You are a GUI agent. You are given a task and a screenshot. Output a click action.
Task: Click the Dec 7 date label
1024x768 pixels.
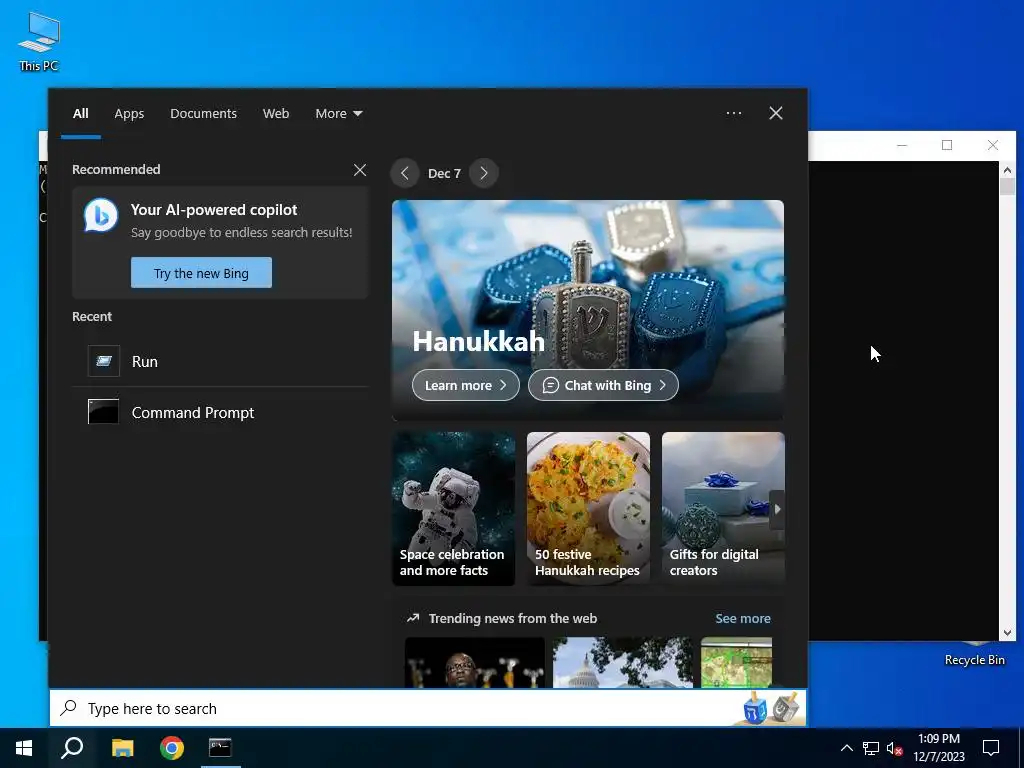point(444,173)
